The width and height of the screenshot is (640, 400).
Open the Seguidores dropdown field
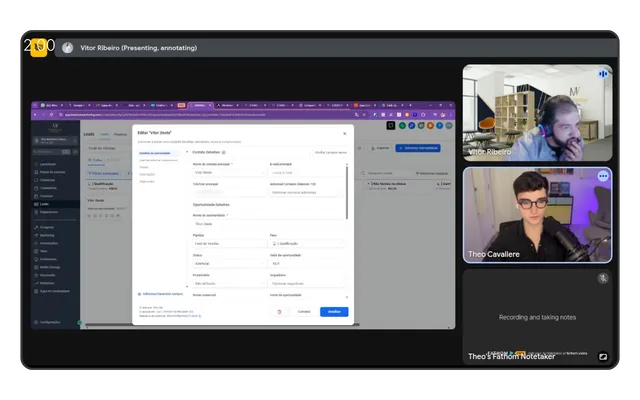click(x=306, y=283)
